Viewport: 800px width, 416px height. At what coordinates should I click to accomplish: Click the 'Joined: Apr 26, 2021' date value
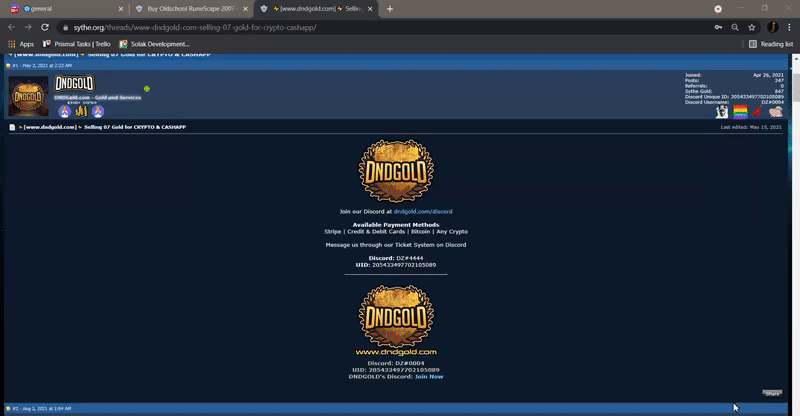point(768,75)
